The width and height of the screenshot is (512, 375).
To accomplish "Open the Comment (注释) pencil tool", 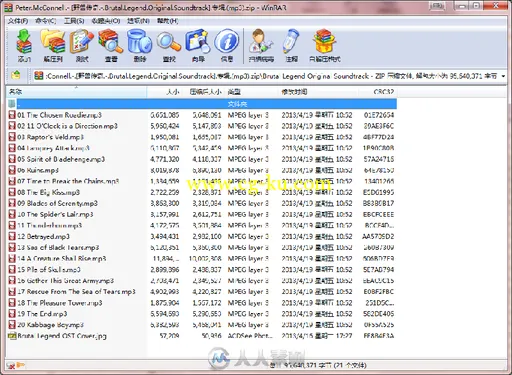I will (291, 45).
